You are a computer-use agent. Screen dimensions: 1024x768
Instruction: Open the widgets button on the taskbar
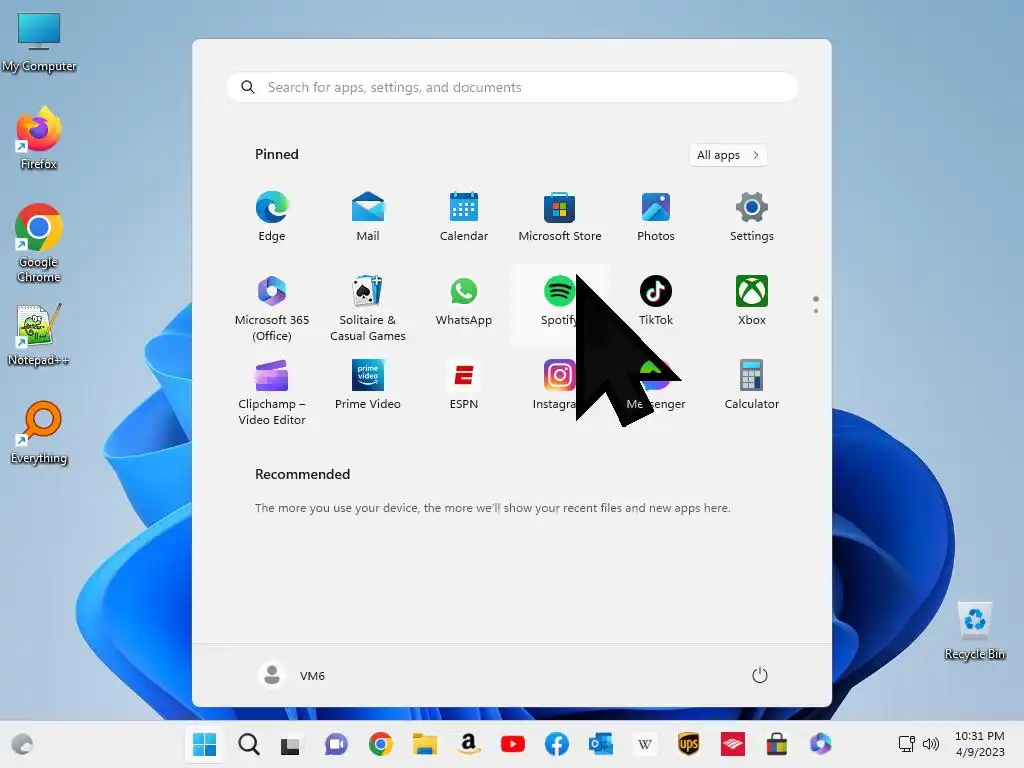[x=22, y=744]
